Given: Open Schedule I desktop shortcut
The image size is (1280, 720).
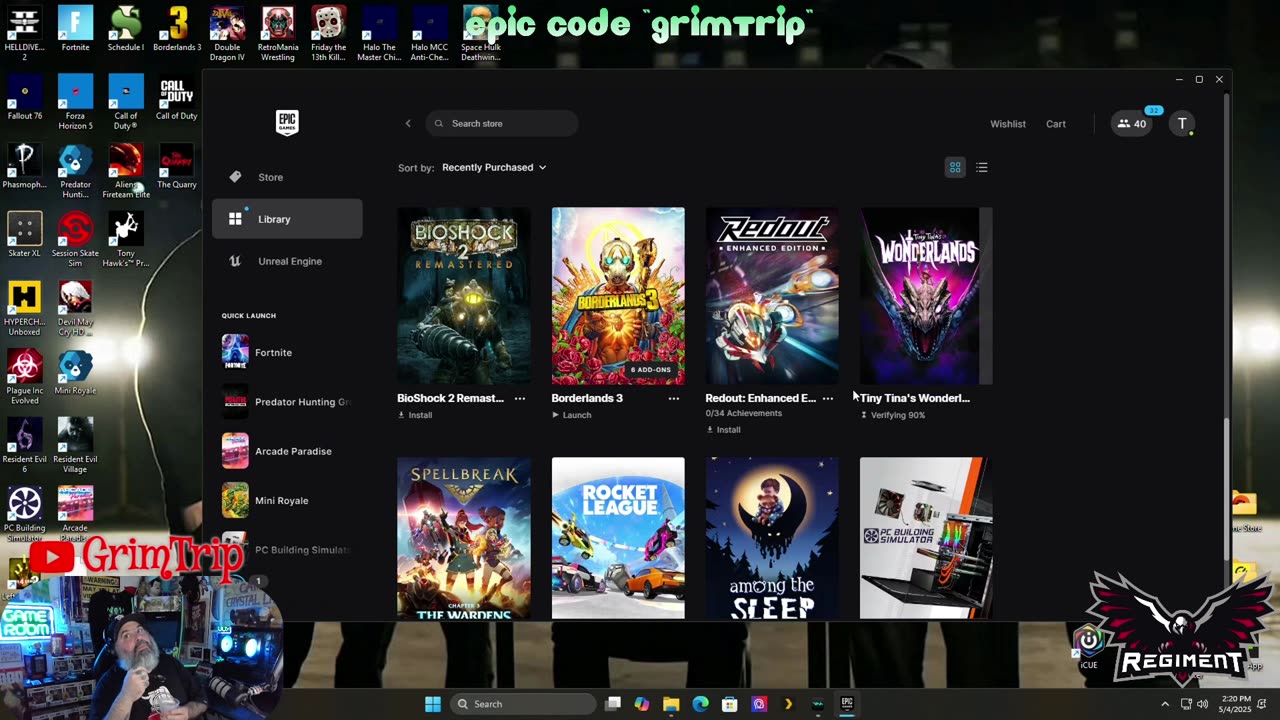Looking at the screenshot, I should [x=126, y=30].
